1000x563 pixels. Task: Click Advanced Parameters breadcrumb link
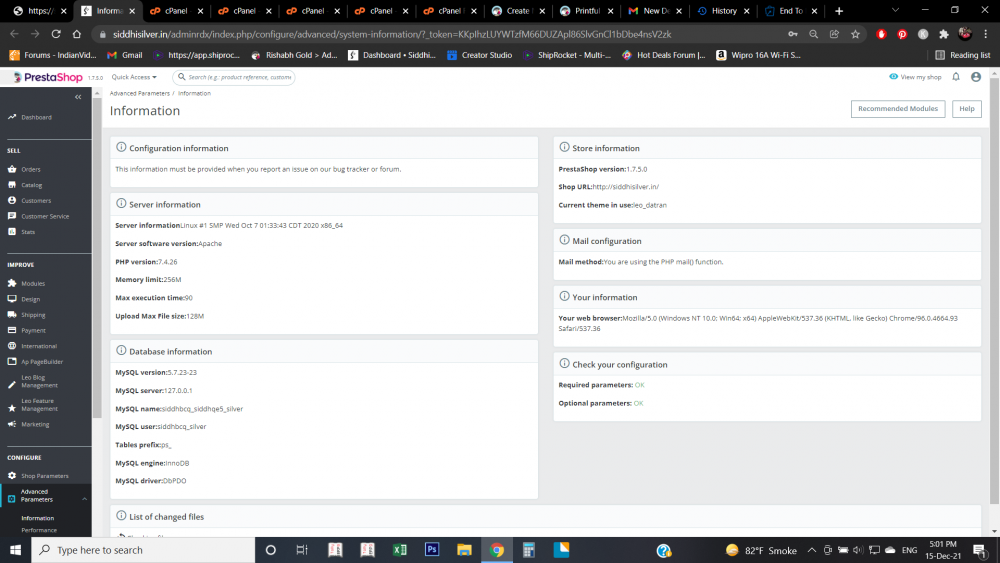click(x=140, y=93)
